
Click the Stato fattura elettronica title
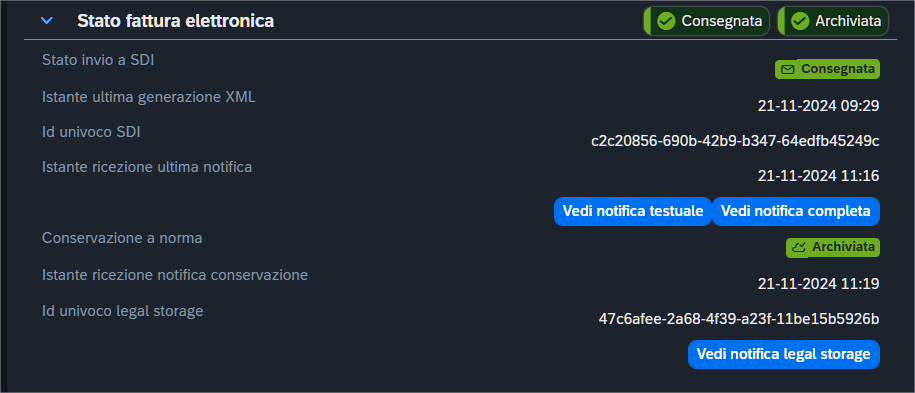coord(176,22)
